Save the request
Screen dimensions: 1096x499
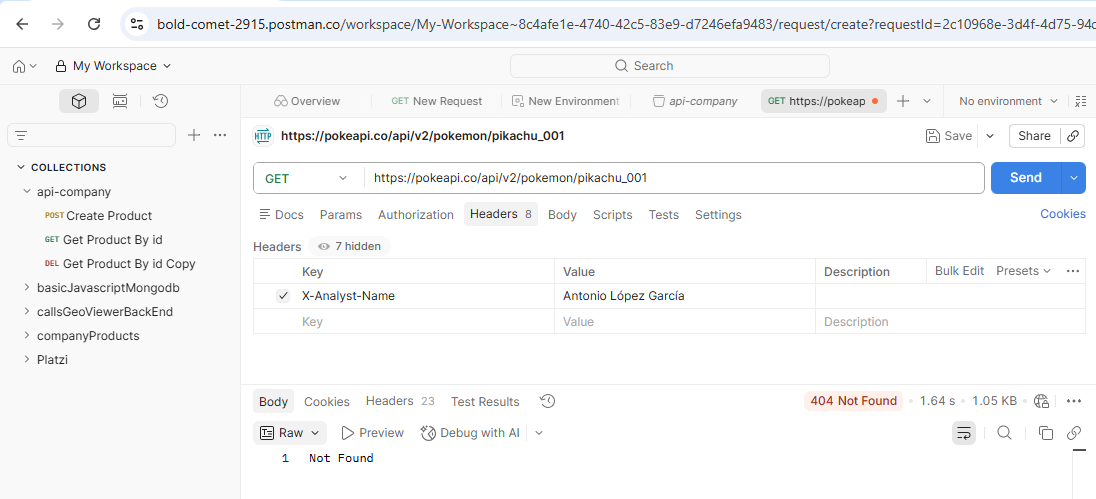click(x=949, y=136)
